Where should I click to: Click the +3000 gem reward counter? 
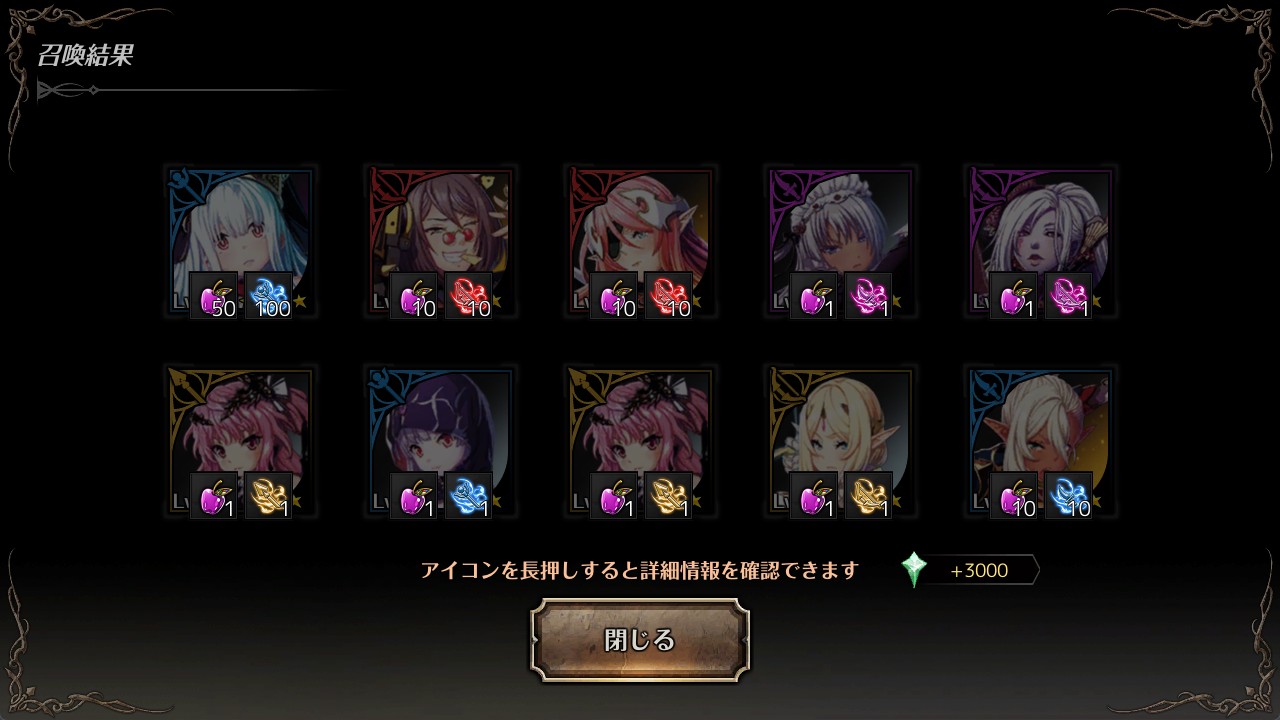(x=979, y=570)
